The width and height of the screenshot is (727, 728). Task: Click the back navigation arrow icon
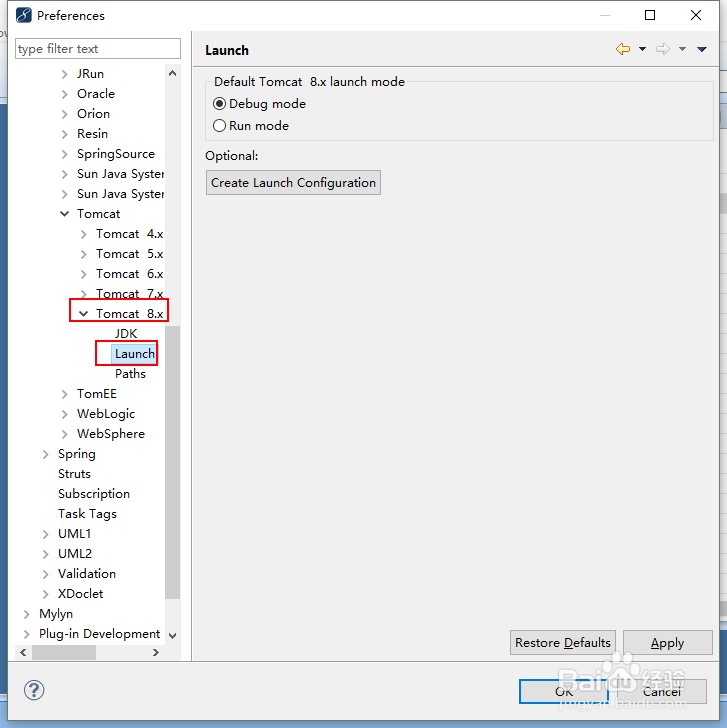point(623,49)
